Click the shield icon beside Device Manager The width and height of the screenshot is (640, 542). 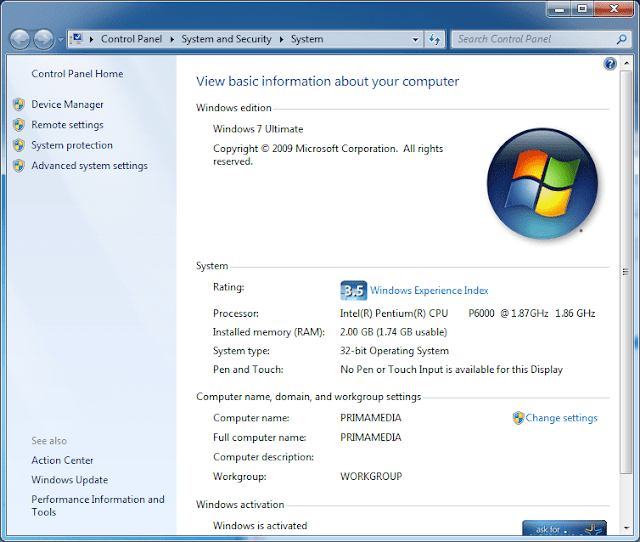(18, 104)
